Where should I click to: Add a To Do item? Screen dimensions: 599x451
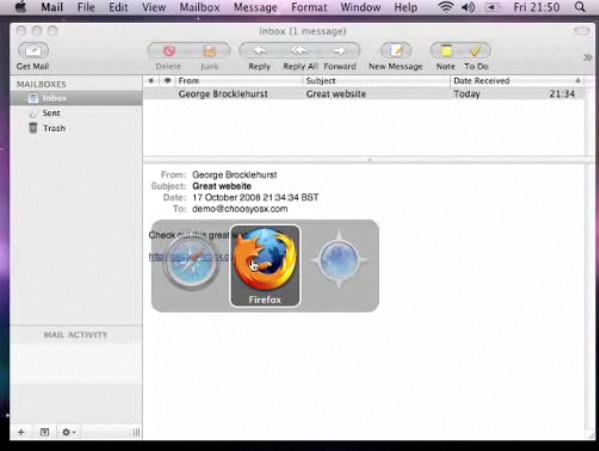click(x=476, y=50)
